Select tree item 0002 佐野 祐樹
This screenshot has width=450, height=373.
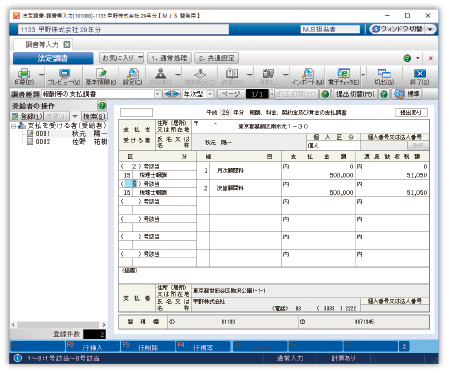click(67, 142)
